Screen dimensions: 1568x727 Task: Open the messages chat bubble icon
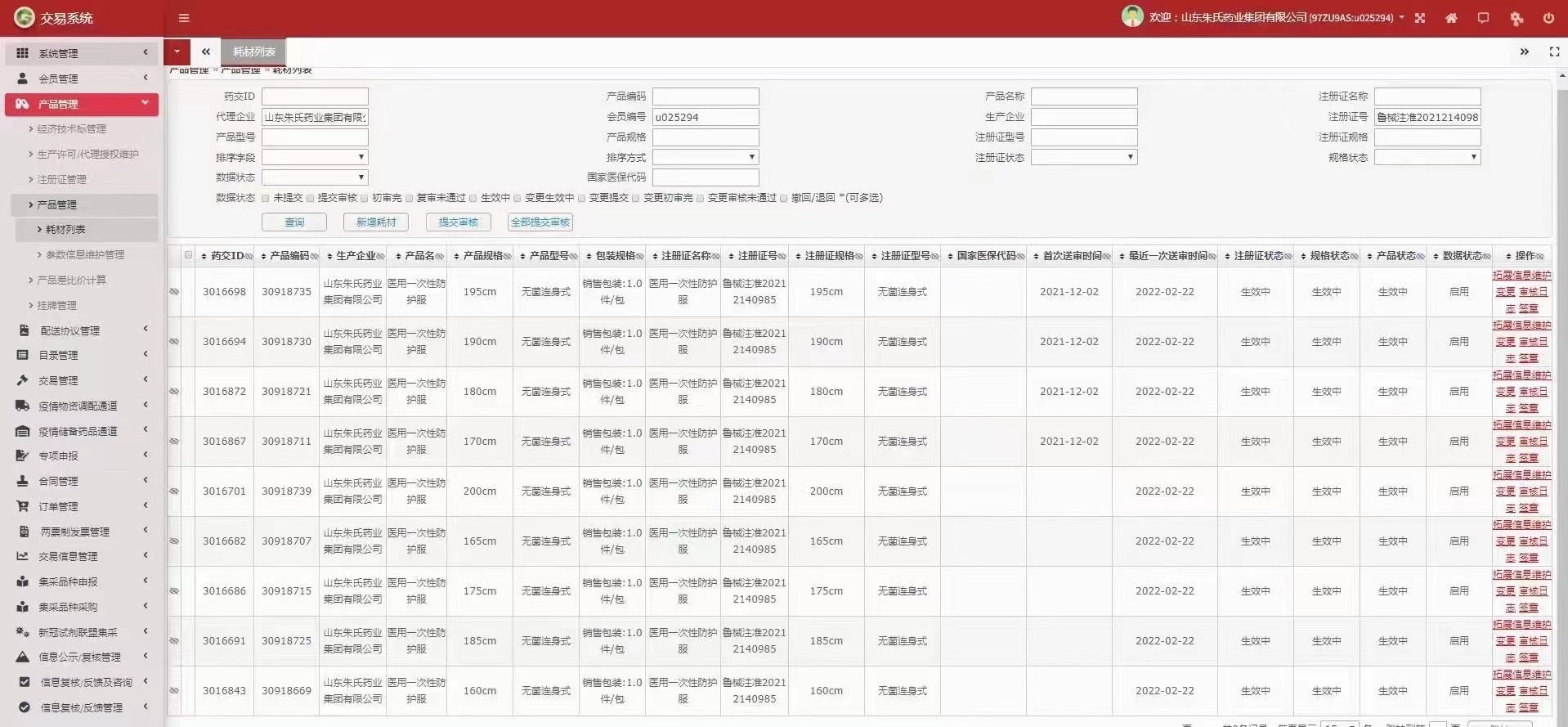(x=1483, y=18)
